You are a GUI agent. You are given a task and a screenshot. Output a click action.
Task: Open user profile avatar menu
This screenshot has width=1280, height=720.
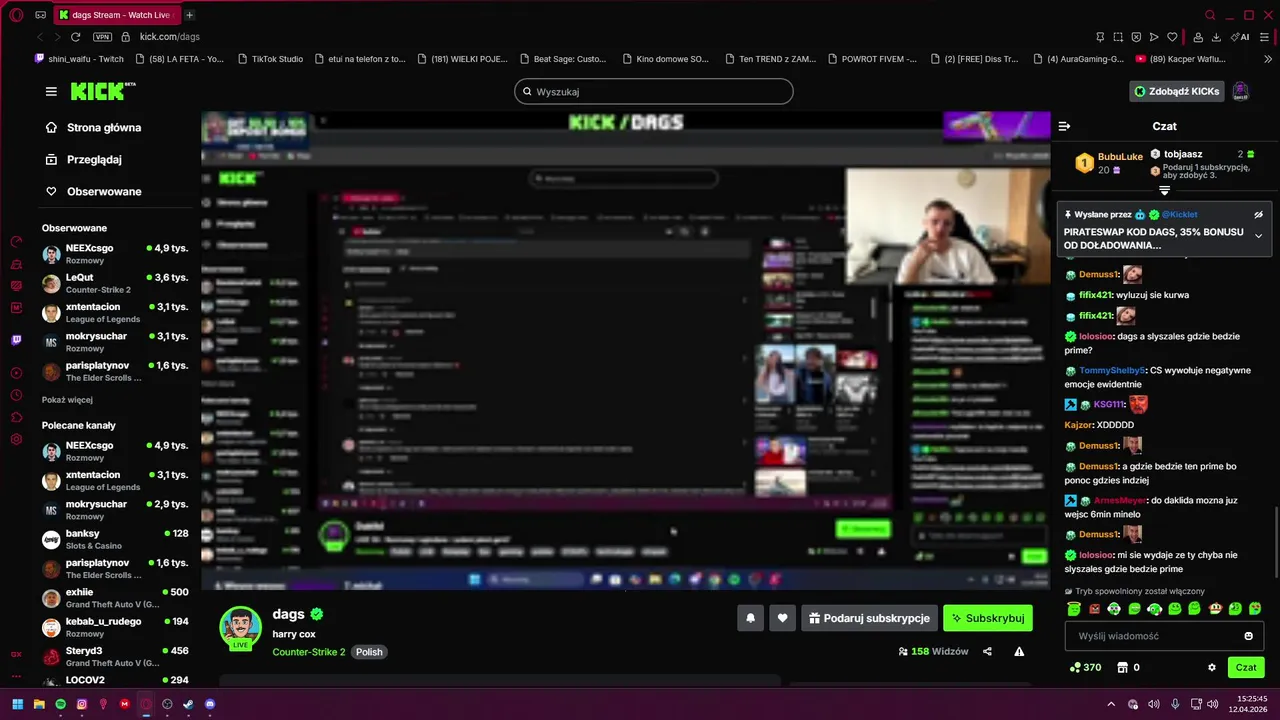pos(1240,91)
